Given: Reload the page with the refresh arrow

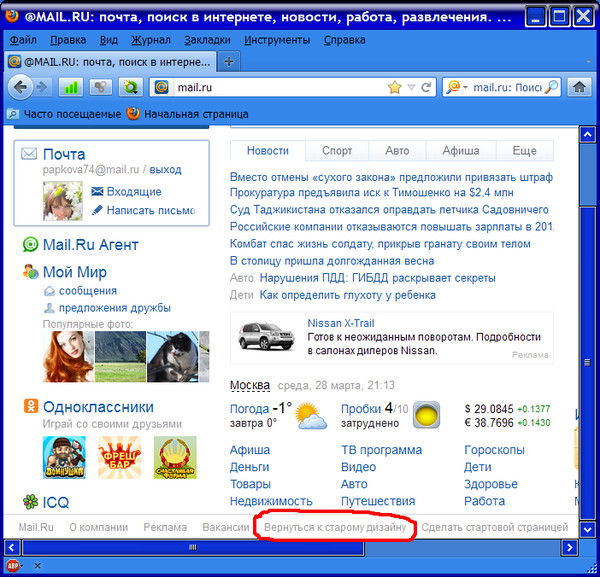Looking at the screenshot, I should [426, 87].
